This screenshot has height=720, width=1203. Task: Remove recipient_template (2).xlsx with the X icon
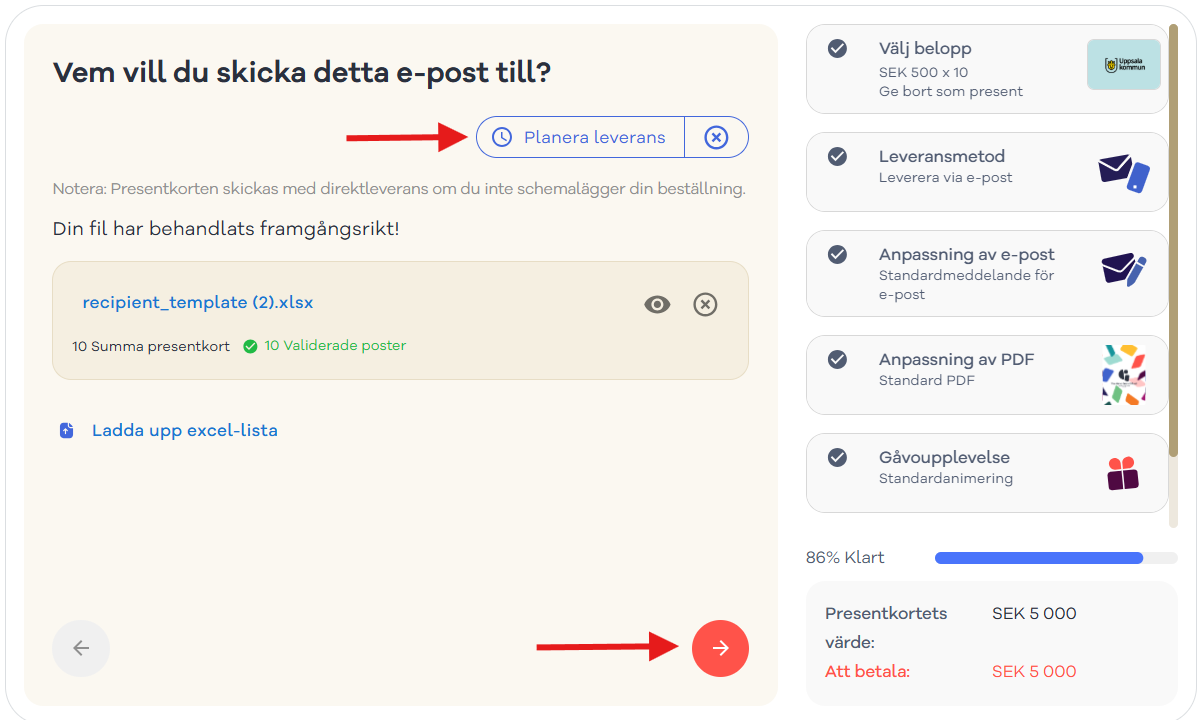pyautogui.click(x=705, y=305)
